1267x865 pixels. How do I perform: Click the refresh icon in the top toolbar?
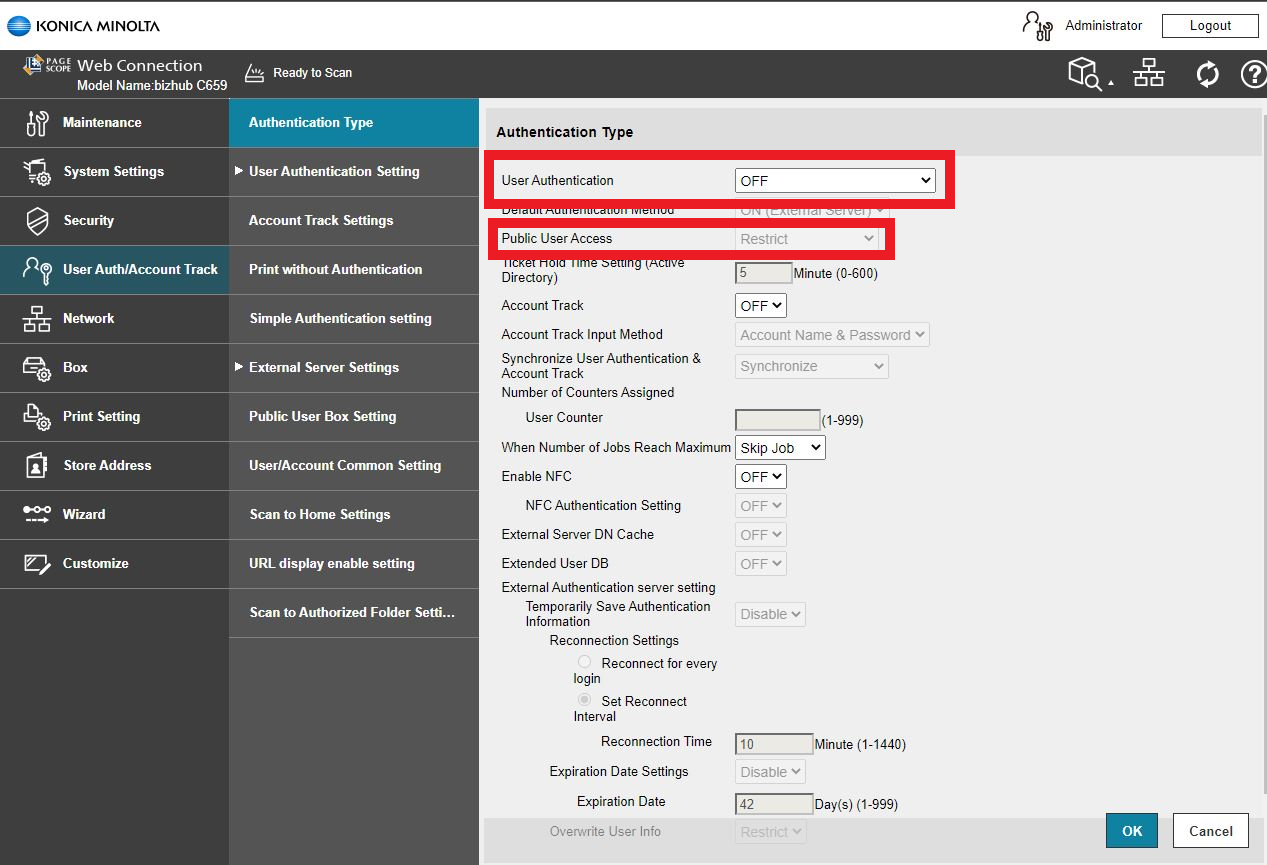click(x=1207, y=73)
